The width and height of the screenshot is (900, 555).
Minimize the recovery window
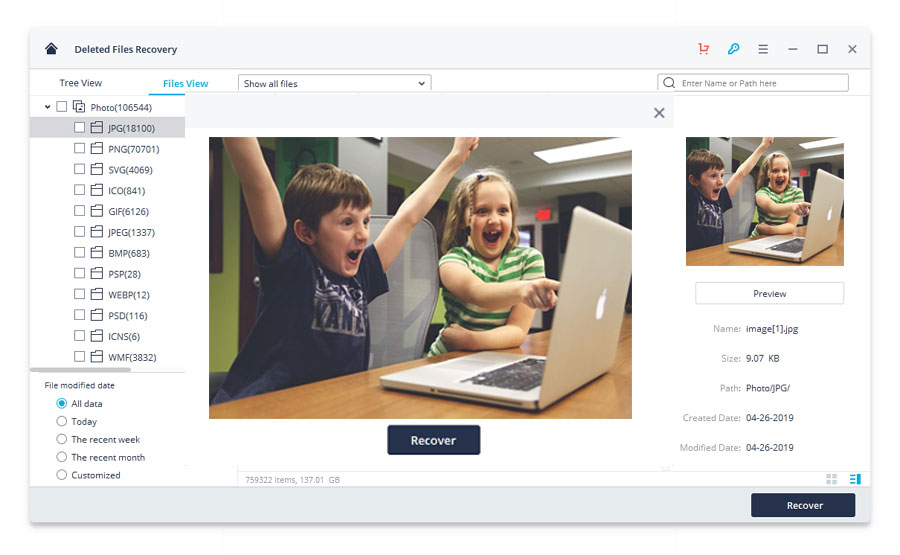pos(793,49)
